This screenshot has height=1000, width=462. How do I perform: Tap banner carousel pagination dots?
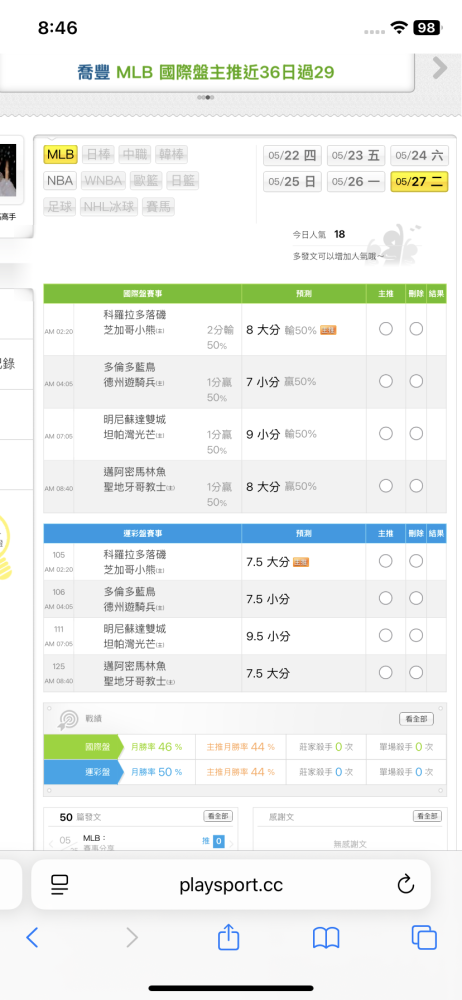pos(205,98)
